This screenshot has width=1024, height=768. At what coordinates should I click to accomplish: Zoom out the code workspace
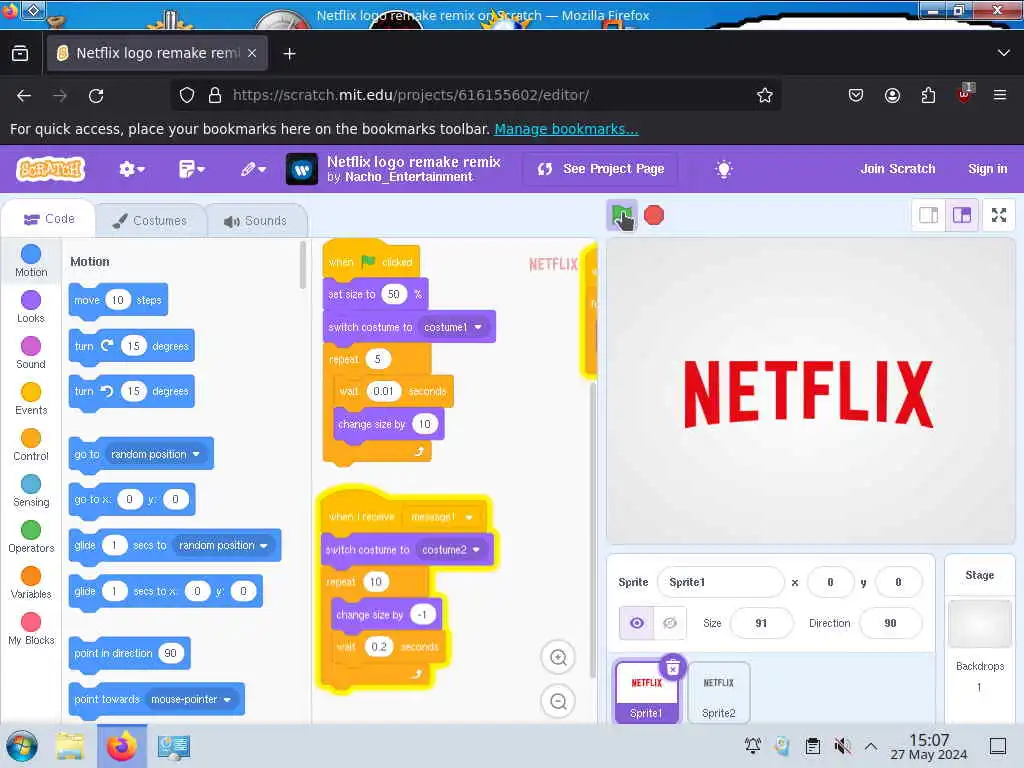558,701
